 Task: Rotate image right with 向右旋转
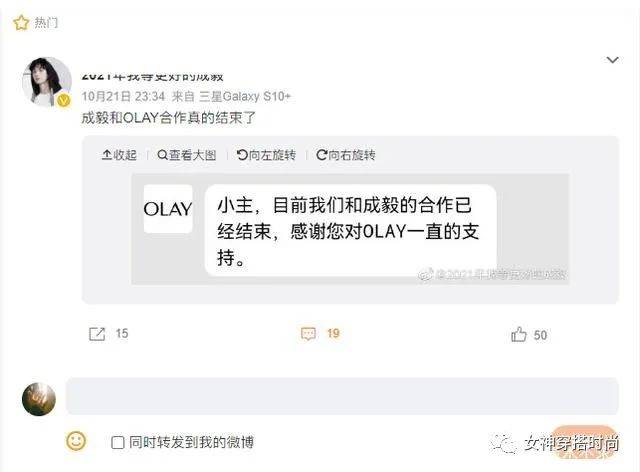click(346, 155)
